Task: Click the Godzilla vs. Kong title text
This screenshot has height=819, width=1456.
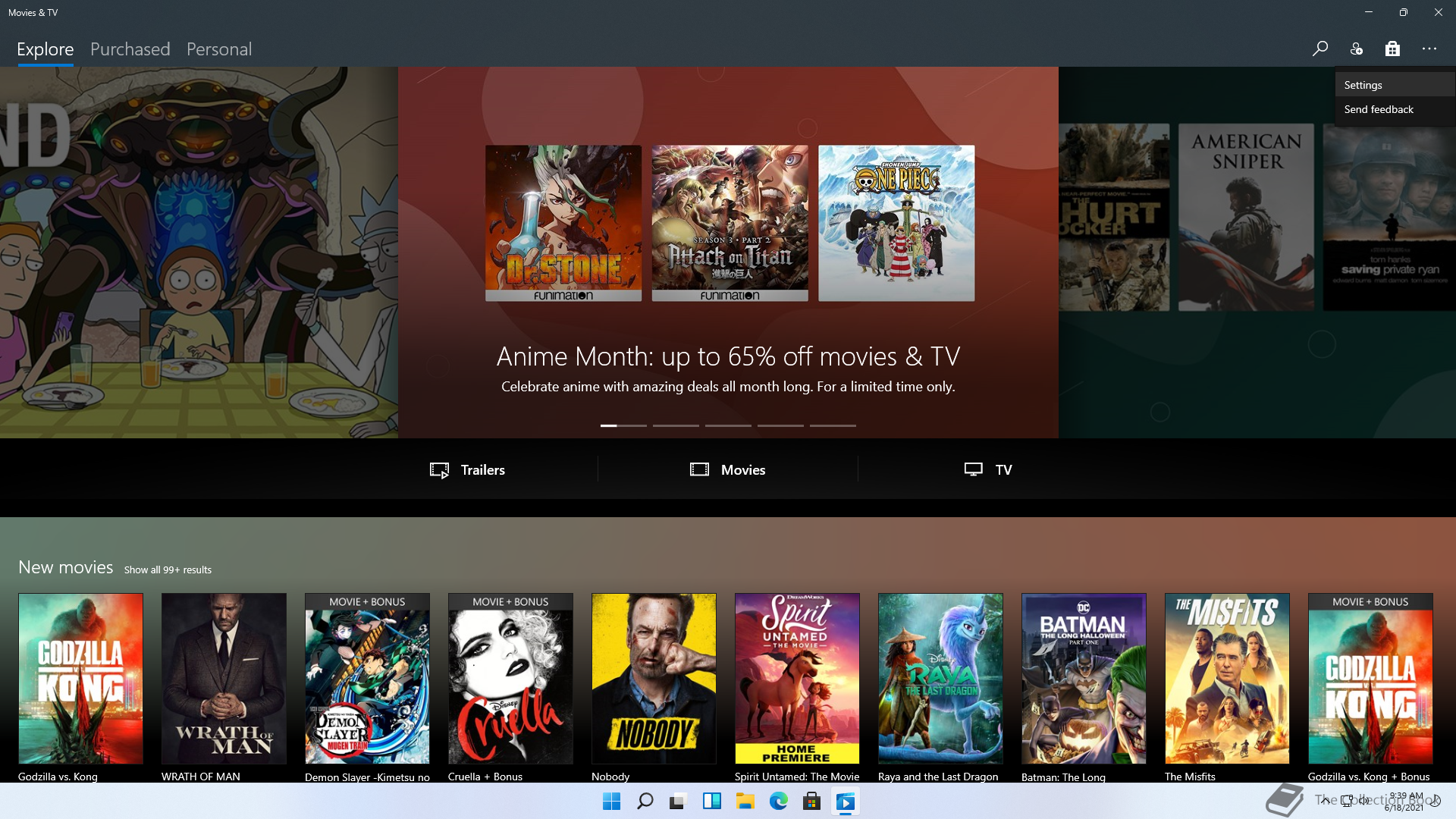Action: click(58, 777)
